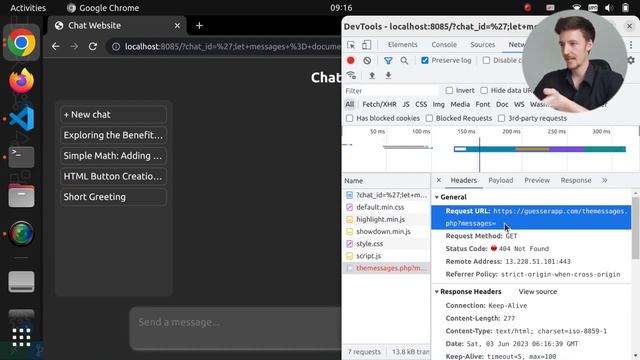Open the Short Greeting chat

pyautogui.click(x=113, y=197)
